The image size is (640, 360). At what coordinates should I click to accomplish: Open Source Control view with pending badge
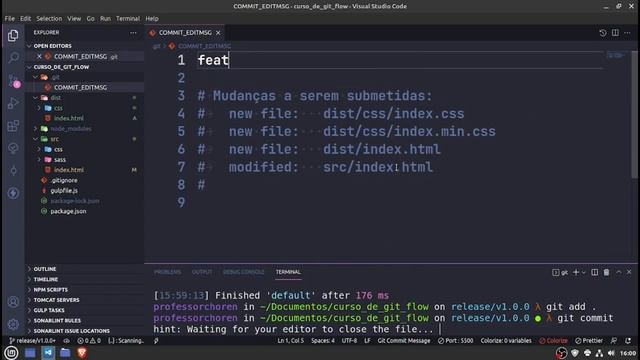click(13, 80)
